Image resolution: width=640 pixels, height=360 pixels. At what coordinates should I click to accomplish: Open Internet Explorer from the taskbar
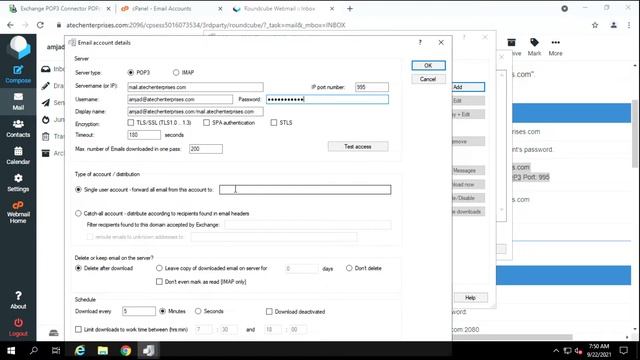(80, 351)
